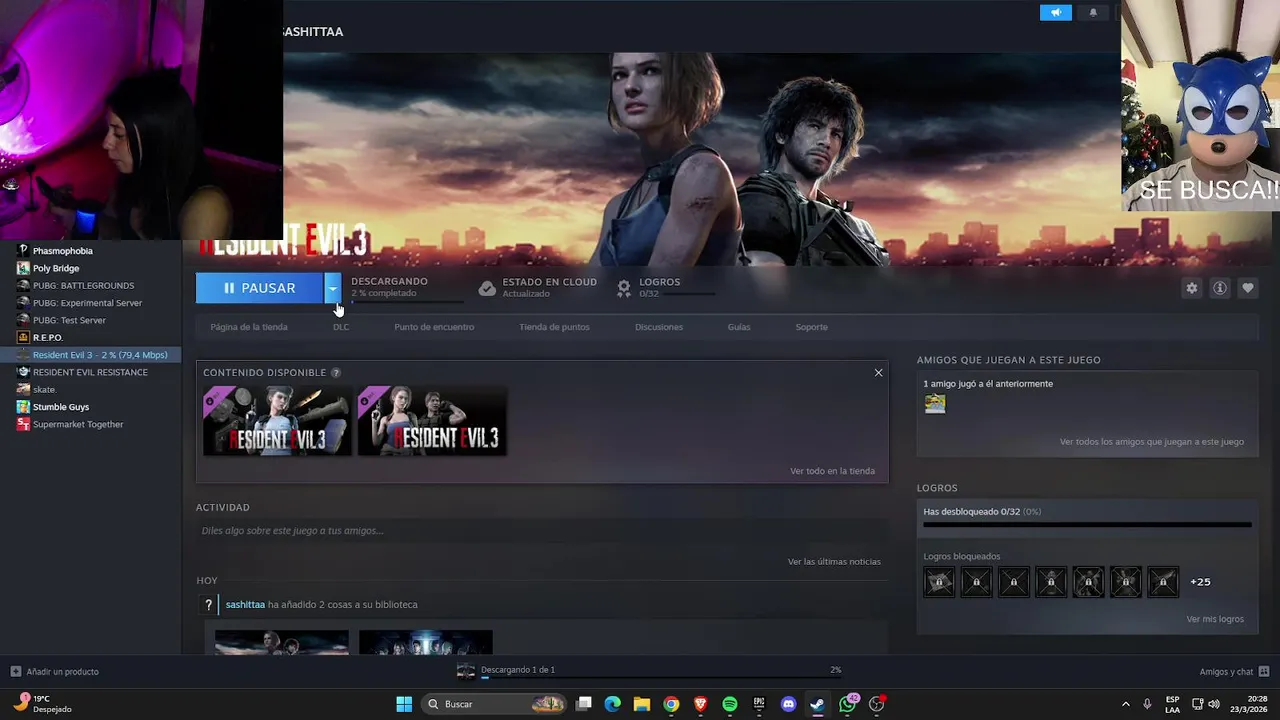
Task: Add Resident Evil 3 to favorites with heart icon
Action: tap(1248, 288)
